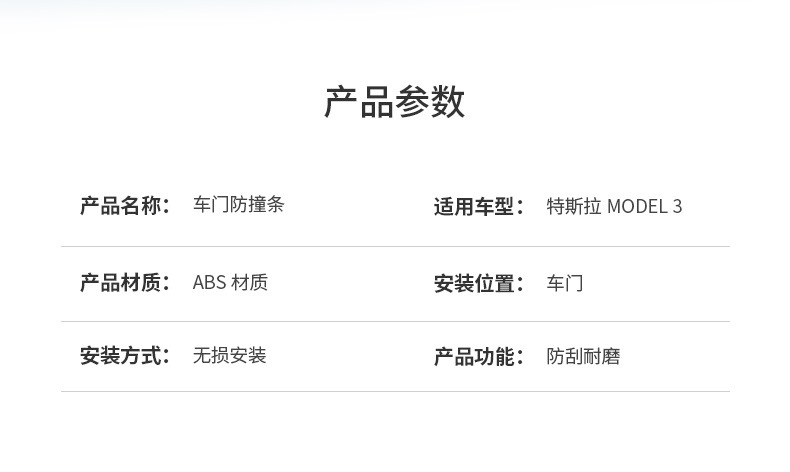This screenshot has height=472, width=790.
Task: Select the 产品名称 label
Action: [124, 206]
